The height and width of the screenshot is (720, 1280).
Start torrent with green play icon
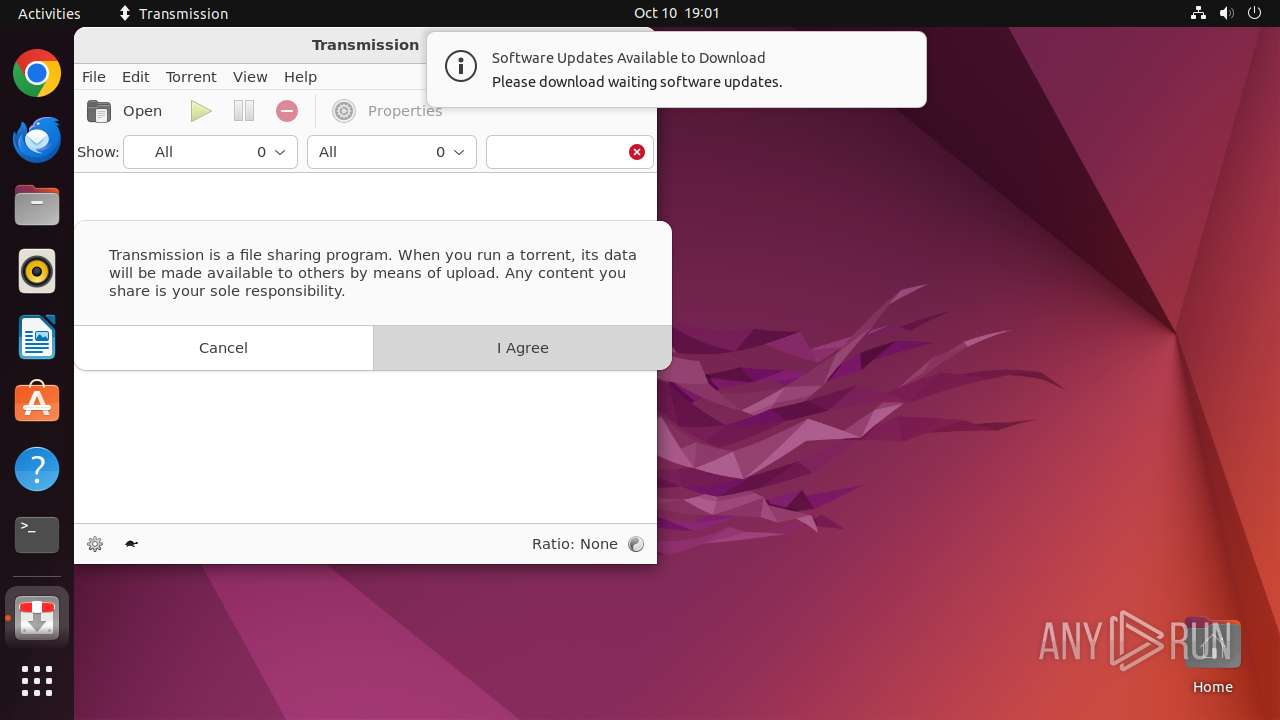(x=201, y=111)
